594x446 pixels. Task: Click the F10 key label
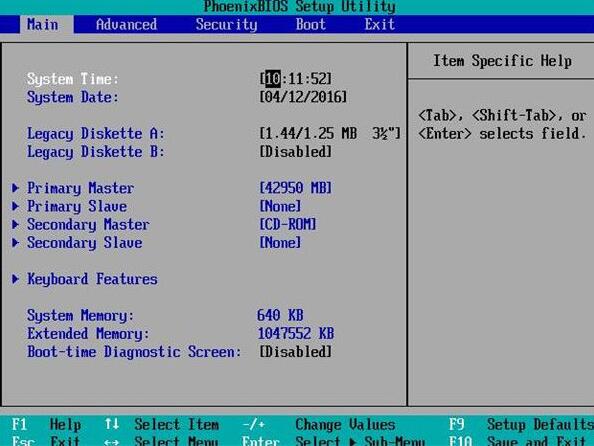tap(460, 441)
